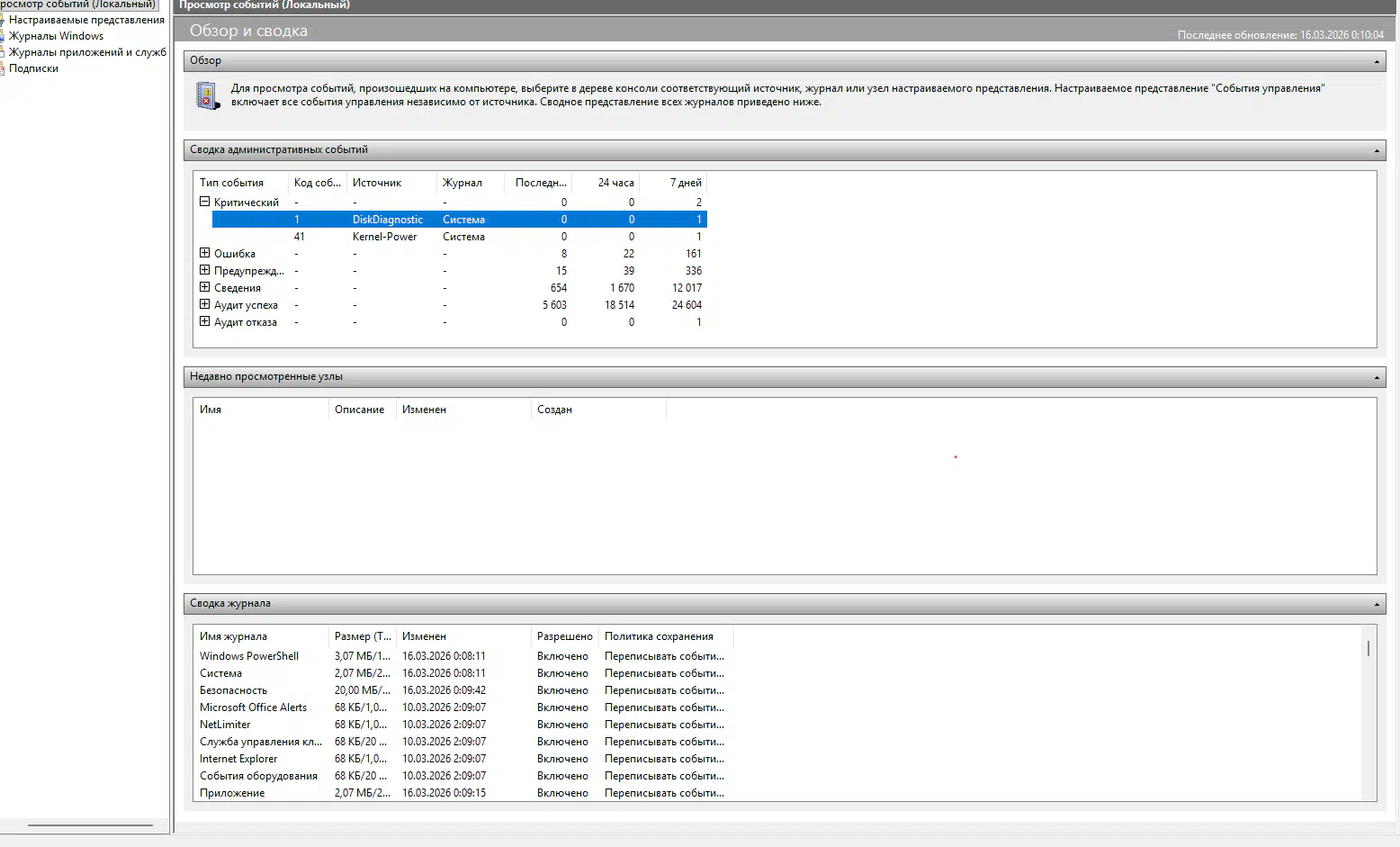This screenshot has height=847, width=1400.
Task: Select Журналы Windows in the tree
Action: [56, 36]
